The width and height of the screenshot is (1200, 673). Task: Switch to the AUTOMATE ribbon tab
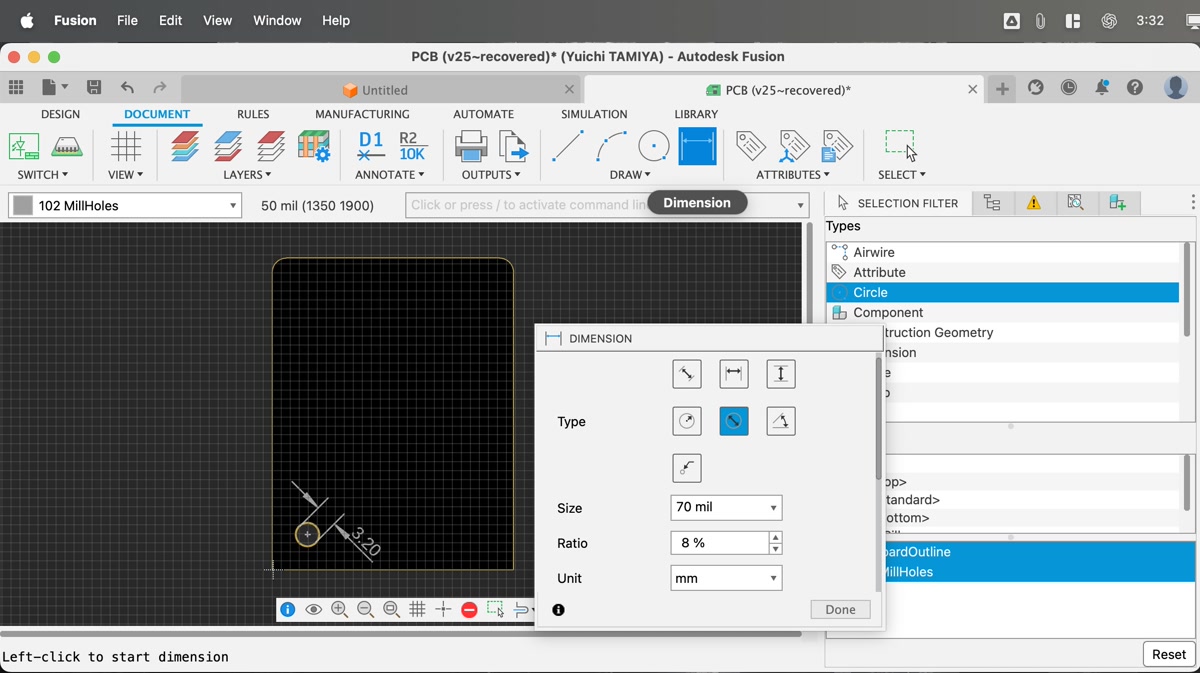click(x=483, y=114)
